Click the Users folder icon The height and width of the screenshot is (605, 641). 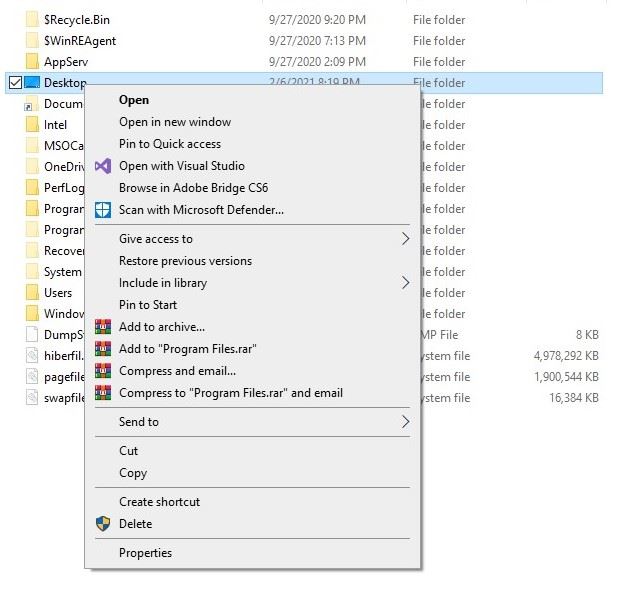[x=32, y=293]
